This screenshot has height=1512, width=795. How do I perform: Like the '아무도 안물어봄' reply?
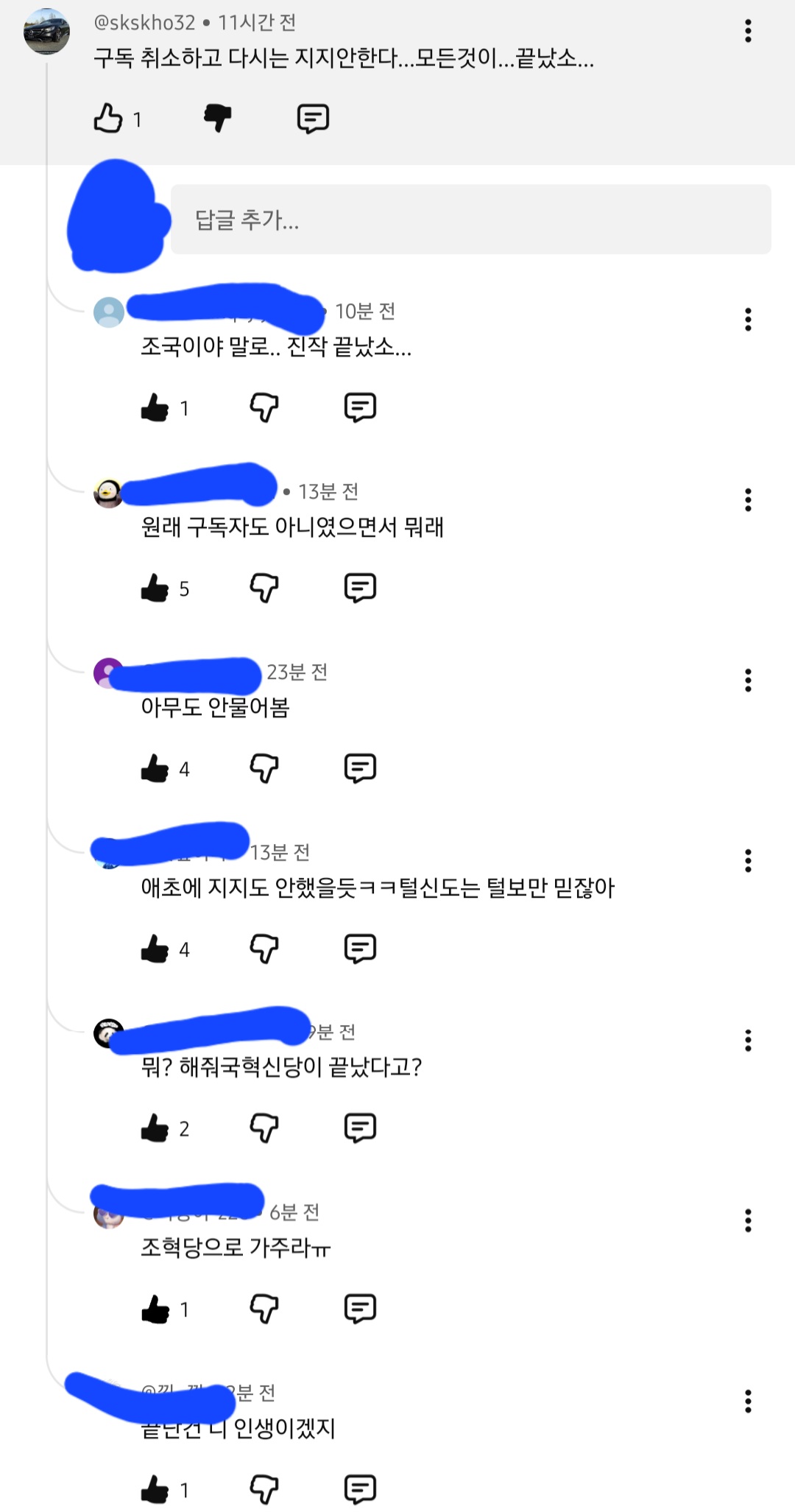(155, 768)
